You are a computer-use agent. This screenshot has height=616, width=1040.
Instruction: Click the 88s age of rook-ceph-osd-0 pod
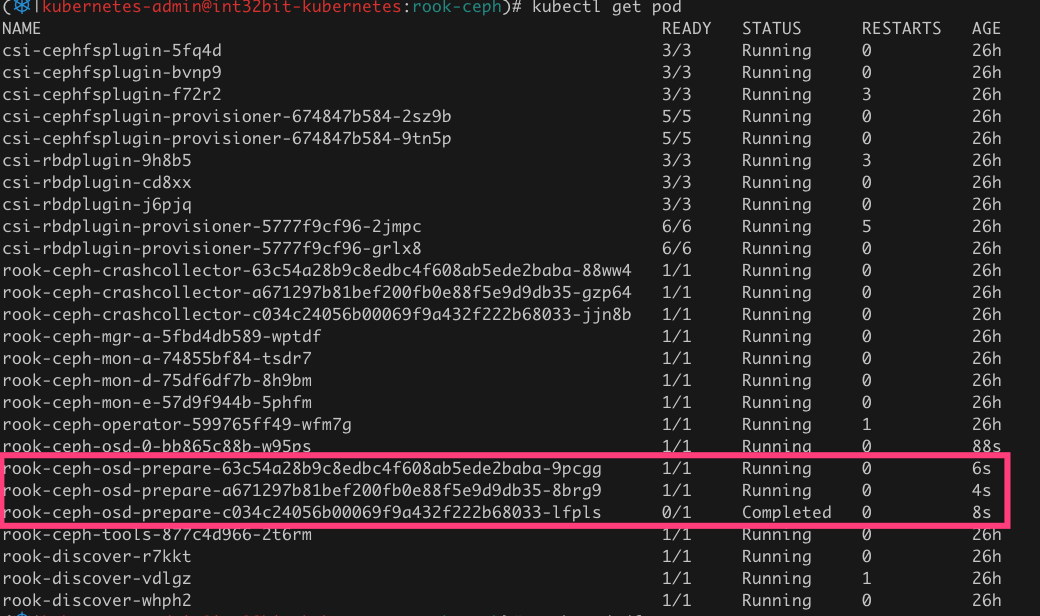pyautogui.click(x=986, y=446)
